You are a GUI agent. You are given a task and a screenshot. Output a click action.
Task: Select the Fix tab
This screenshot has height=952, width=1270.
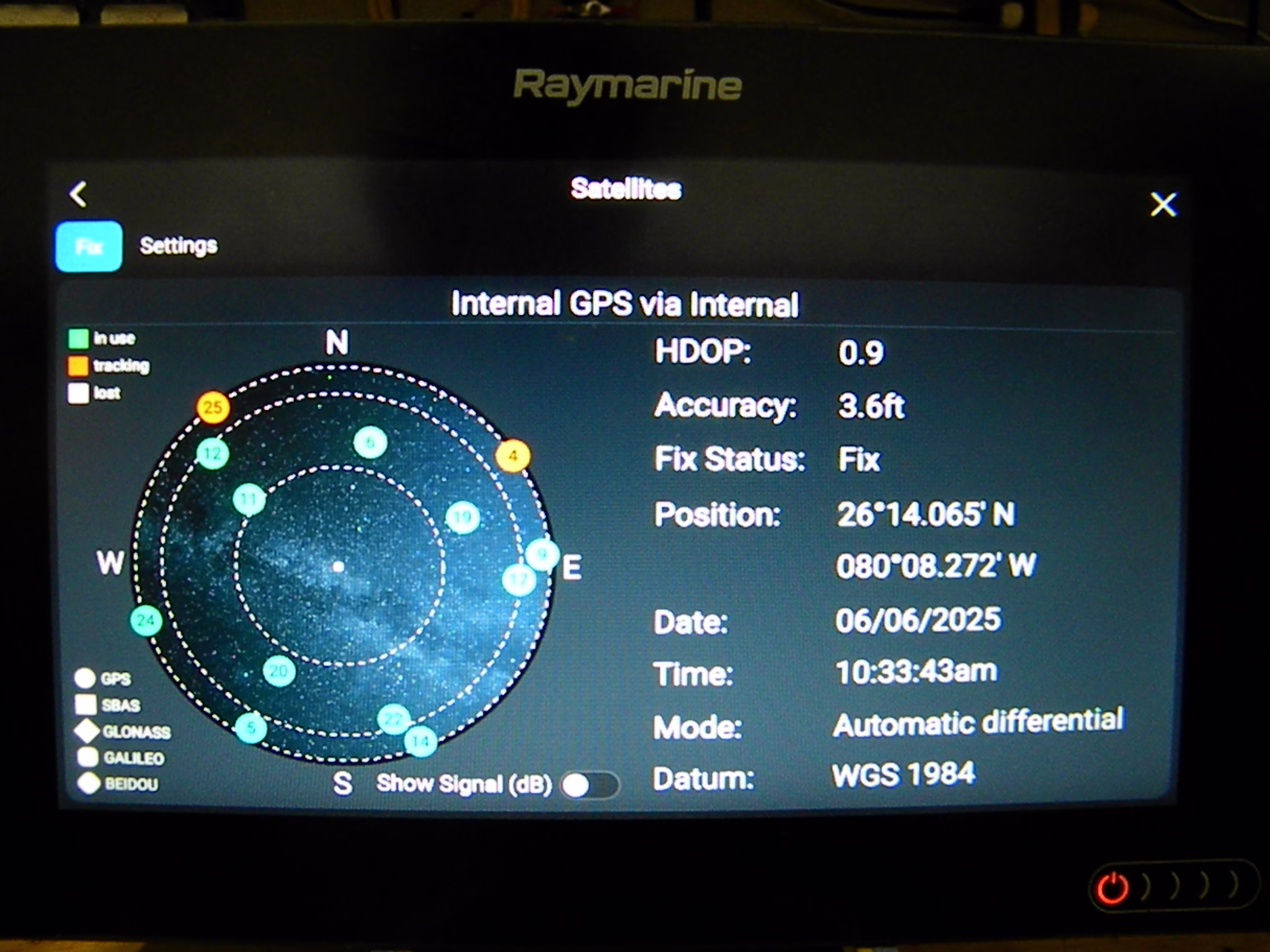89,247
